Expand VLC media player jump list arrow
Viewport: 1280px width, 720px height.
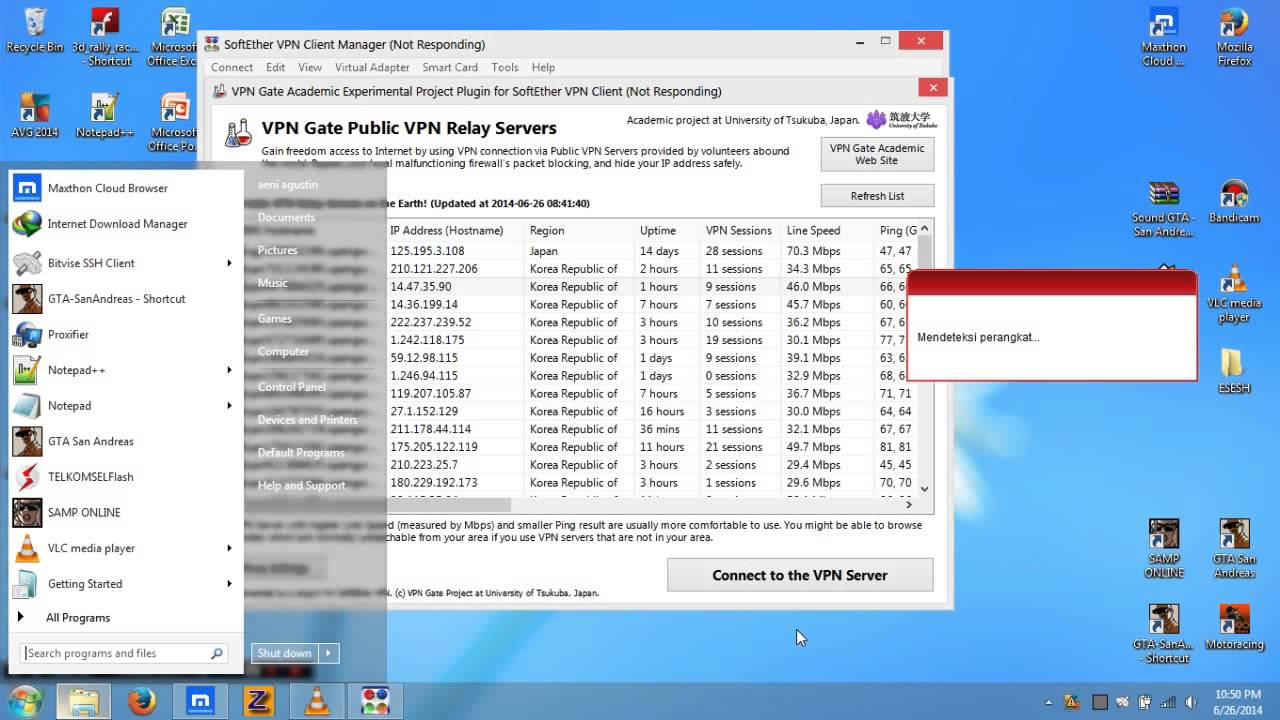point(229,548)
